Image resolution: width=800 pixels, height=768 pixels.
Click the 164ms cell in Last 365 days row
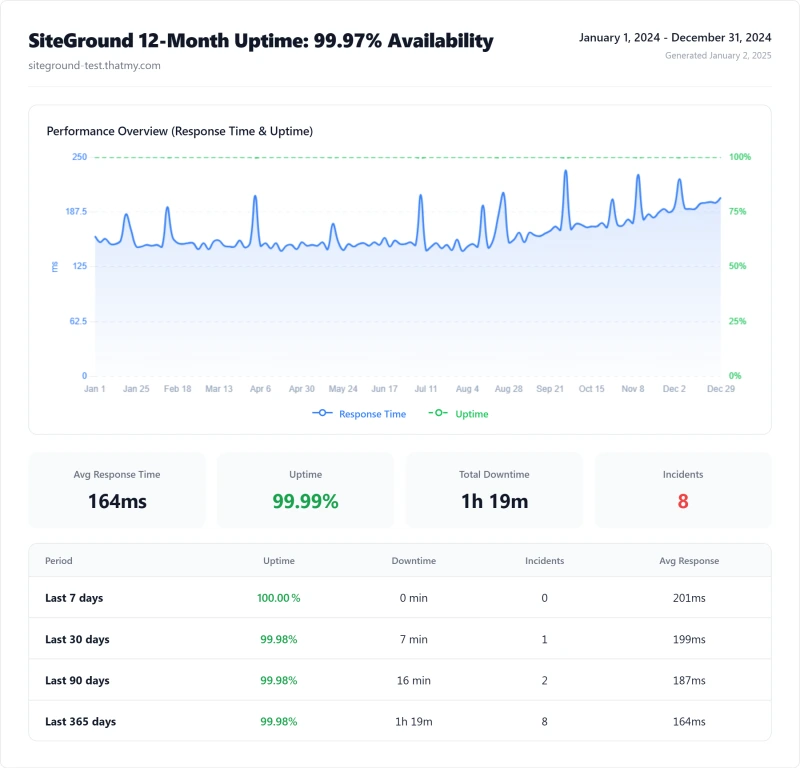click(x=689, y=722)
